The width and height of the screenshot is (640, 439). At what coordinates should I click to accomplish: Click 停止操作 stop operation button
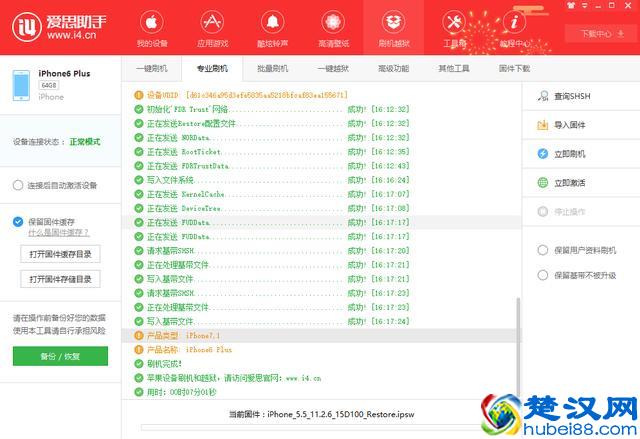(581, 212)
